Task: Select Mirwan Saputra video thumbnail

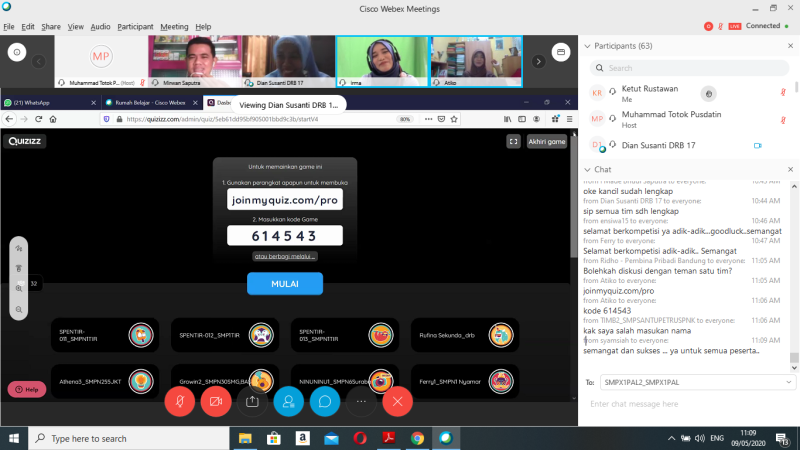Action: coord(195,61)
